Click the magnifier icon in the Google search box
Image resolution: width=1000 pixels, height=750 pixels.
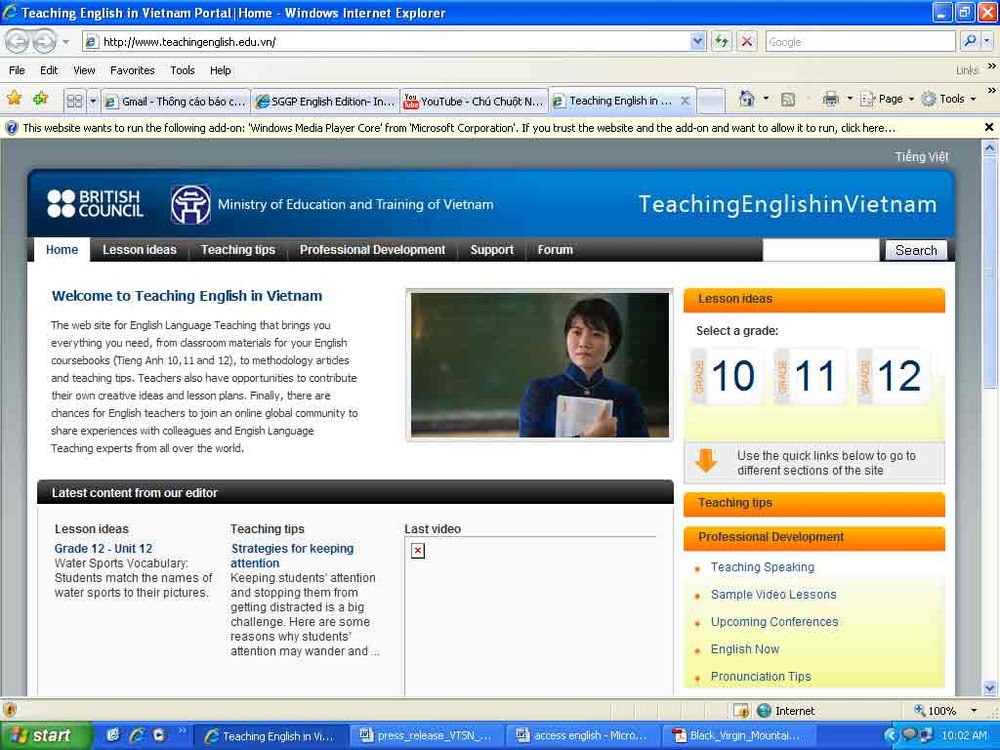972,41
